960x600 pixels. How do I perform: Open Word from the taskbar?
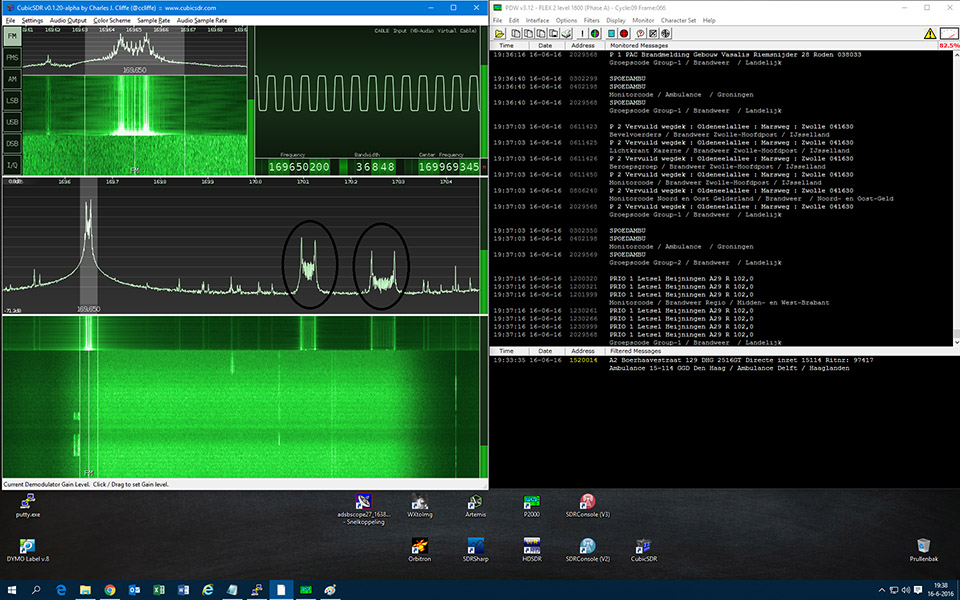tap(183, 590)
